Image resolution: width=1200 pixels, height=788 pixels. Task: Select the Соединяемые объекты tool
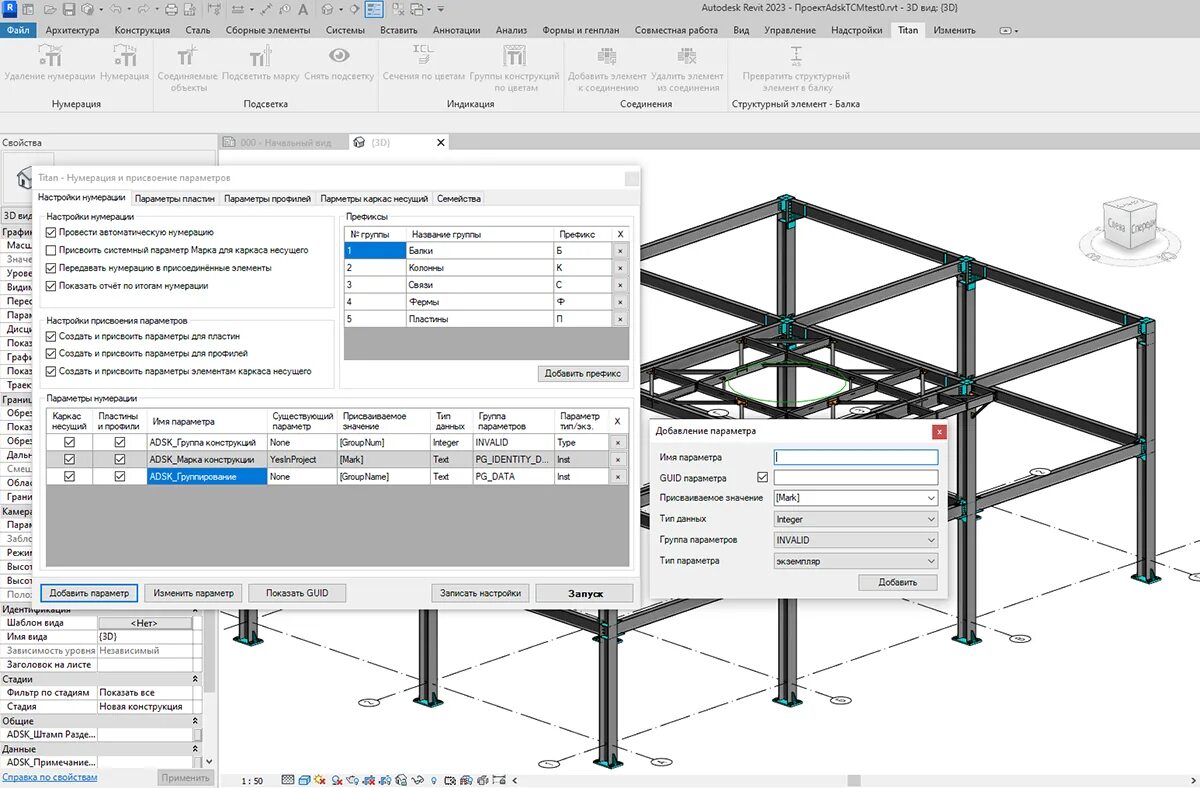point(187,68)
